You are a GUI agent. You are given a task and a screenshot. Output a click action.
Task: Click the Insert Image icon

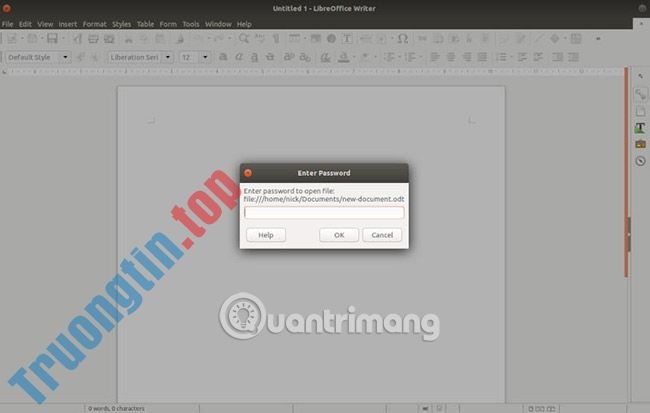point(316,39)
